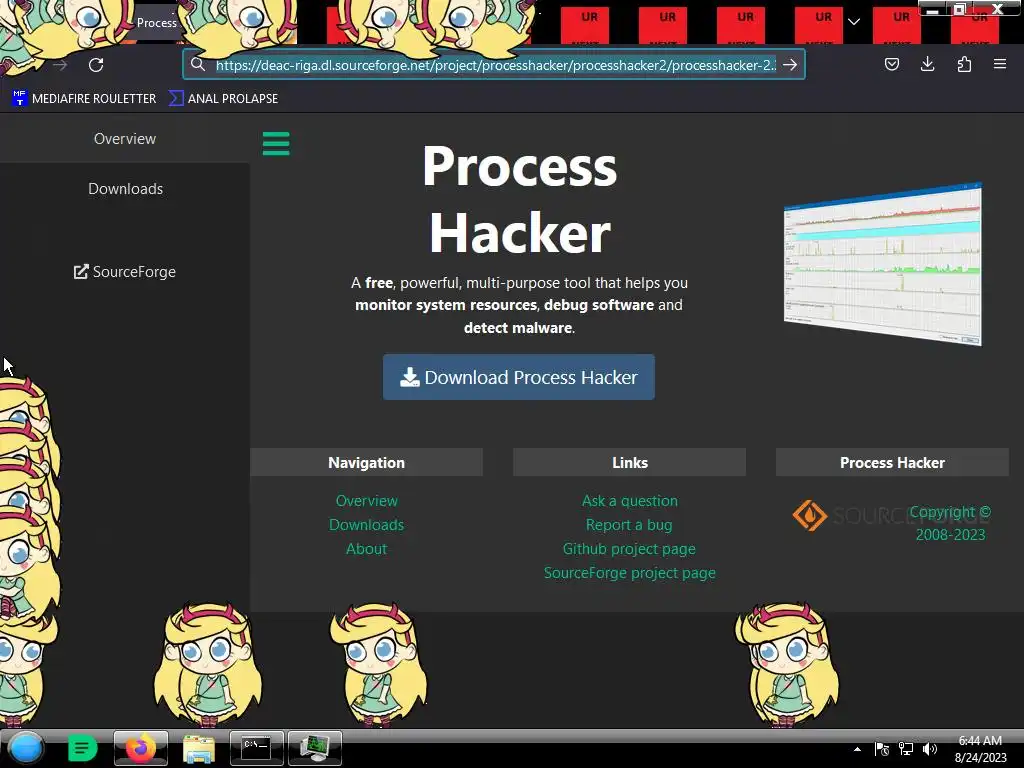Show hidden tray icons arrow
This screenshot has width=1024, height=768.
[x=857, y=749]
